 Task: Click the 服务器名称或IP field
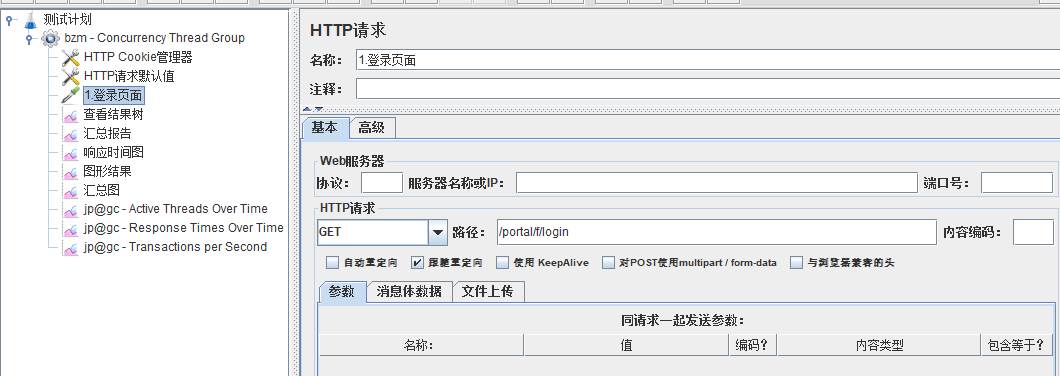point(717,183)
